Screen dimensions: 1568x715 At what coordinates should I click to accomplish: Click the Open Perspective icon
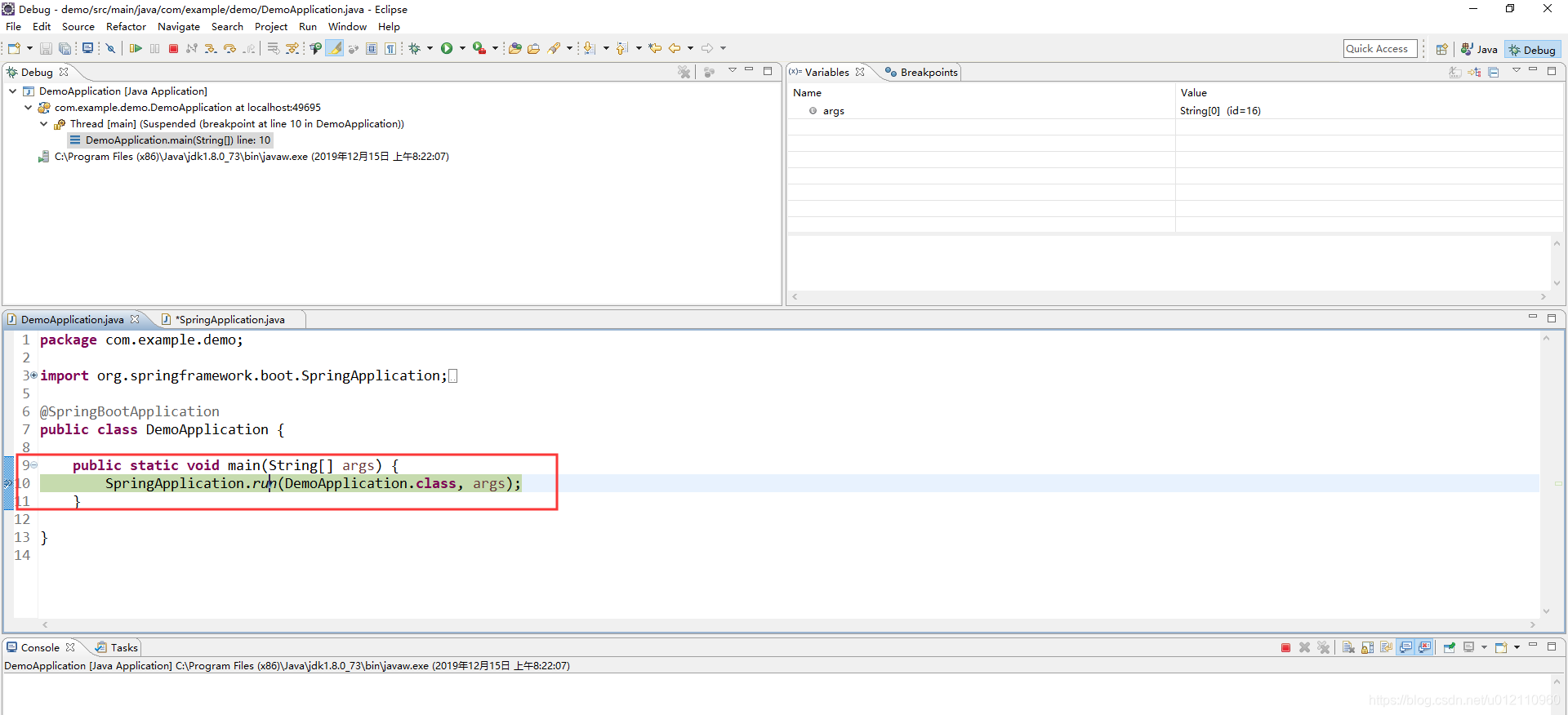click(x=1442, y=50)
